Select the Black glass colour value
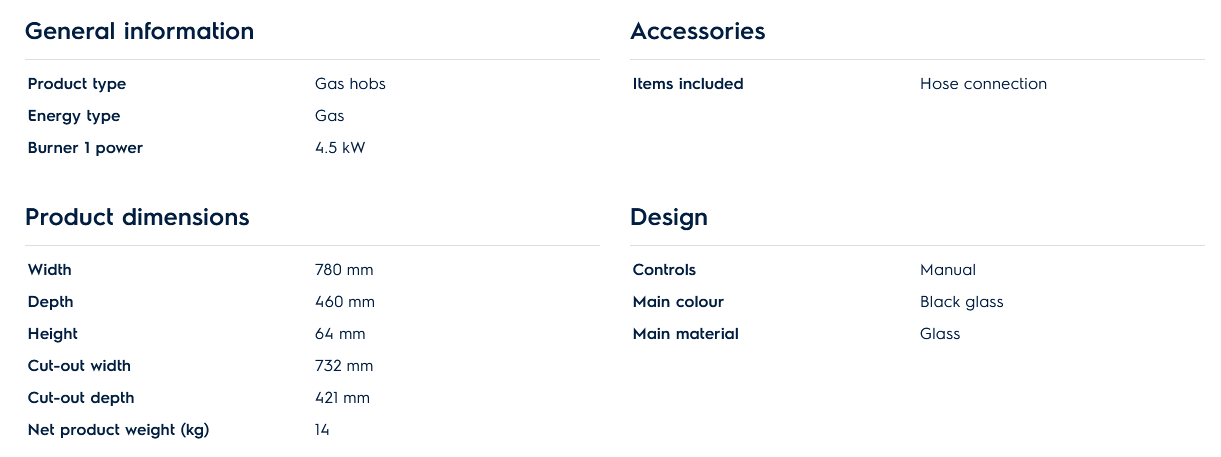The image size is (1221, 457). click(x=961, y=302)
